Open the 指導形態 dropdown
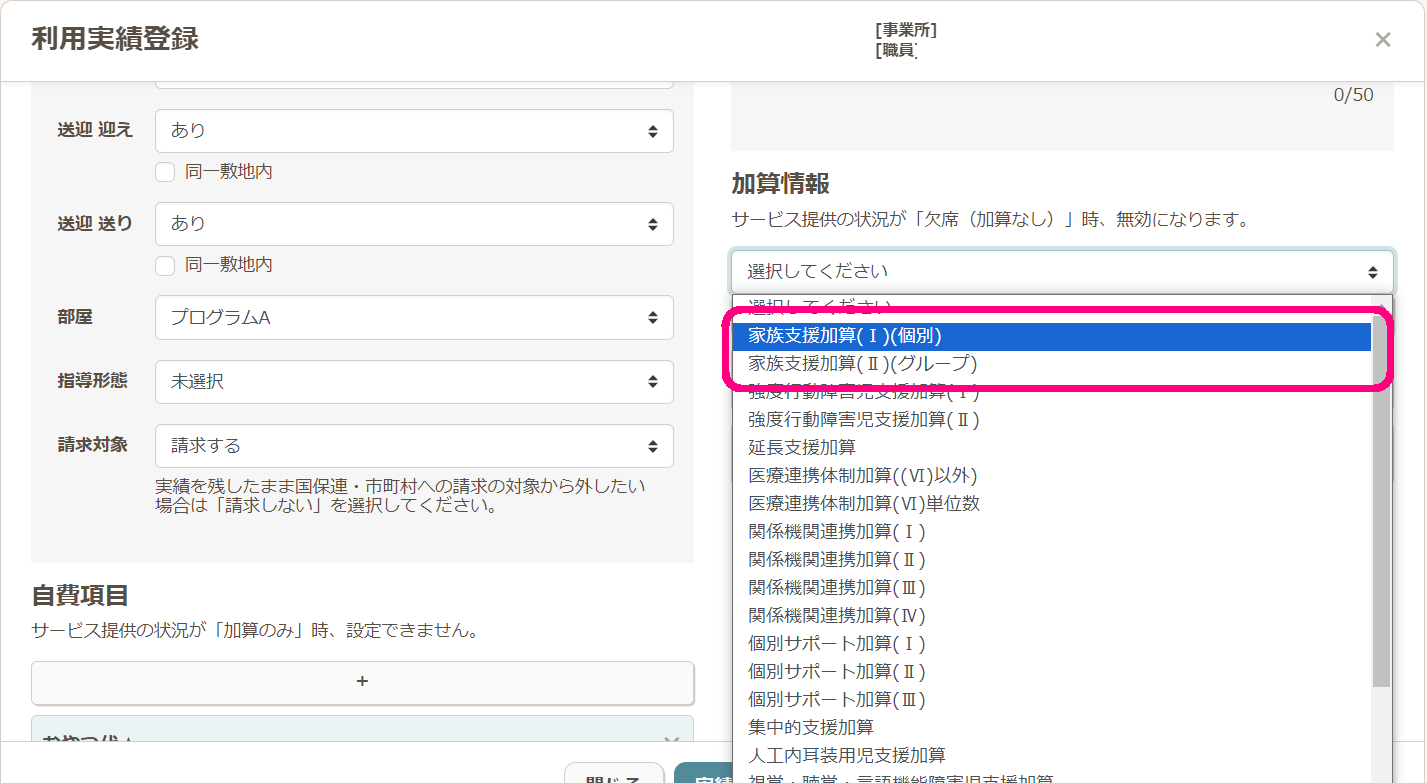 coord(413,382)
